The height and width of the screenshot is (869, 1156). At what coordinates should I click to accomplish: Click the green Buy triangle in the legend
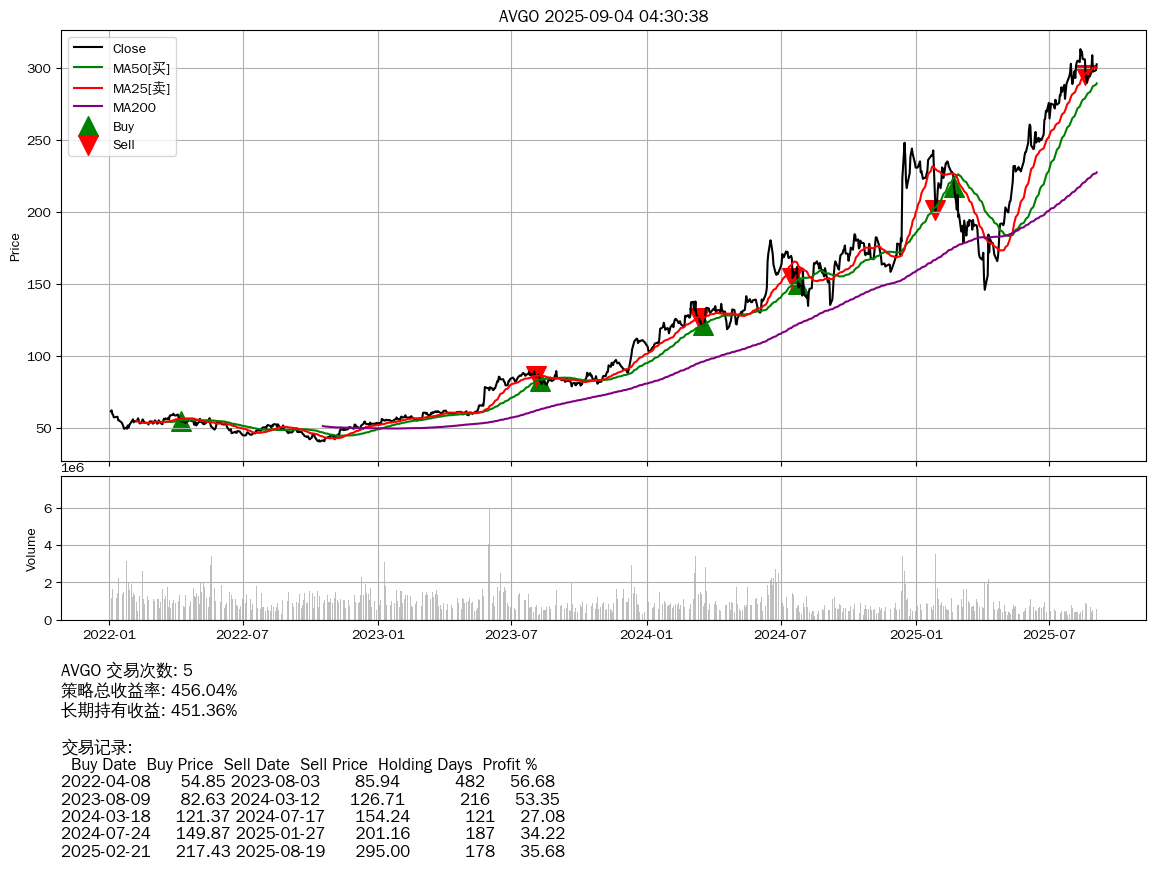click(88, 126)
